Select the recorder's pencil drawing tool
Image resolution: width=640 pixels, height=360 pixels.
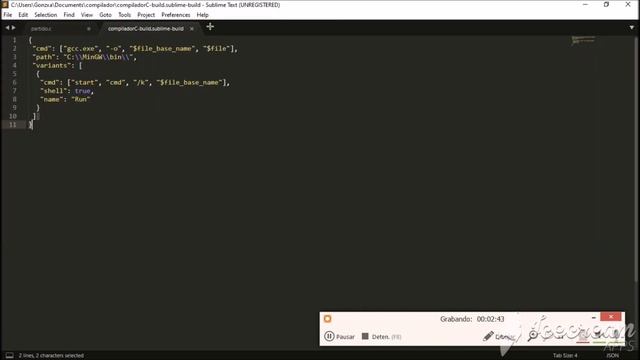tap(488, 336)
